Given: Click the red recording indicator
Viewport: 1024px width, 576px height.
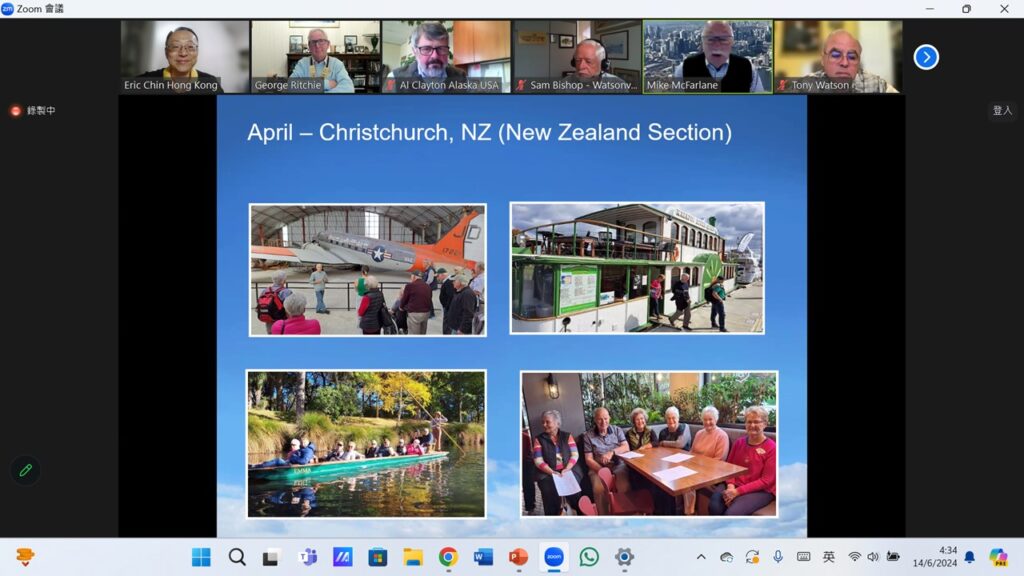Looking at the screenshot, I should click(16, 111).
